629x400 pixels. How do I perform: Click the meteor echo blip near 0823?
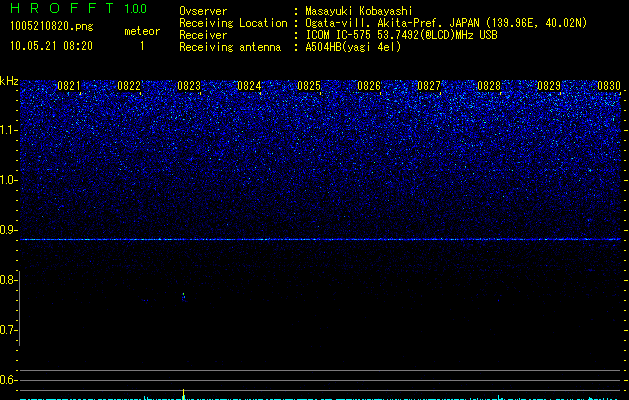pyautogui.click(x=184, y=296)
